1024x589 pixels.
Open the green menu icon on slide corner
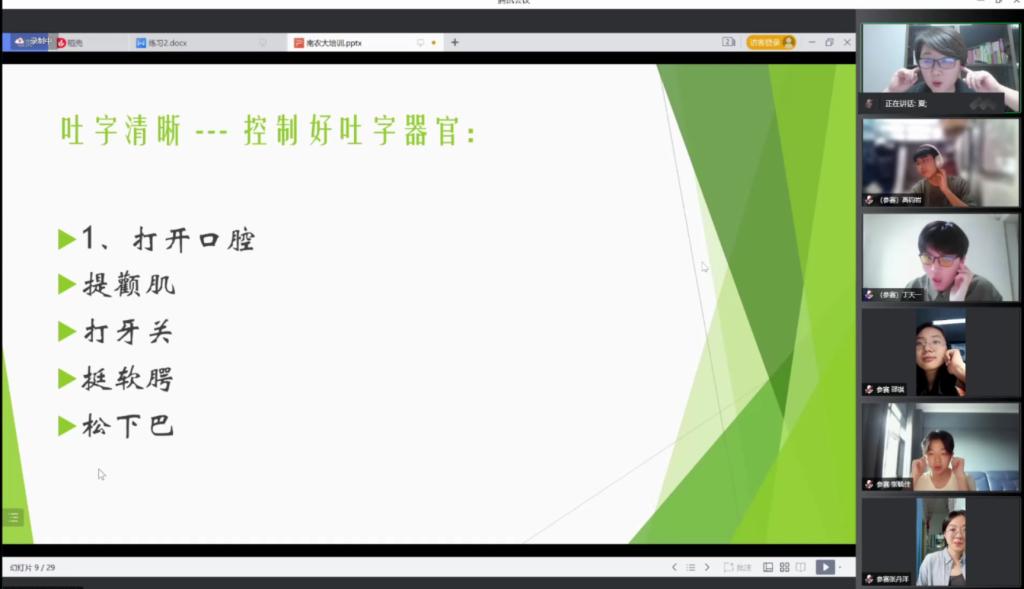[13, 517]
